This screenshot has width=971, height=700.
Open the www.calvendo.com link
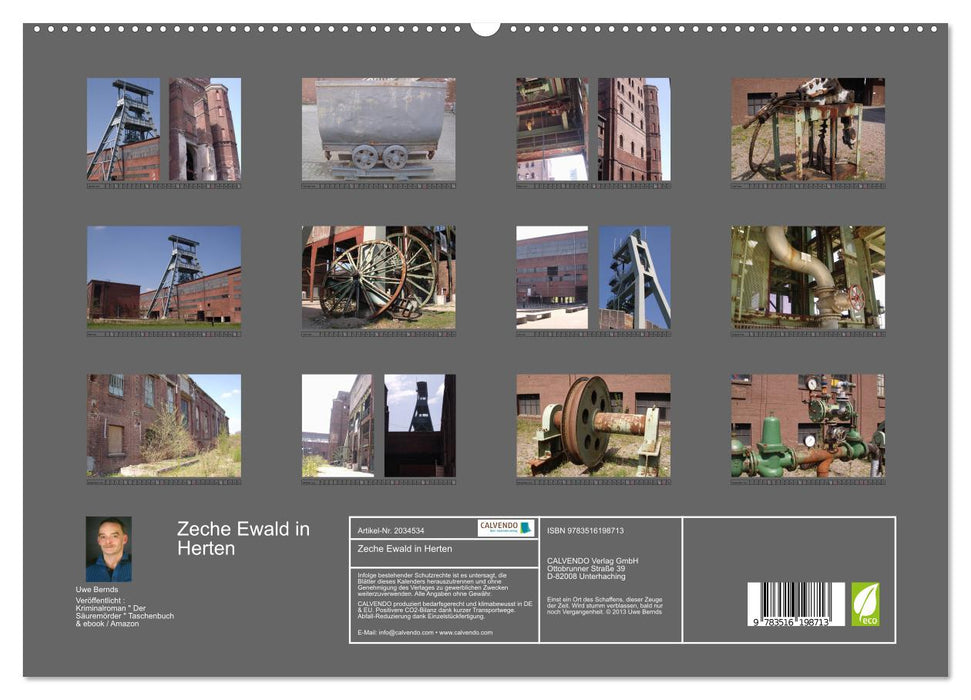(x=466, y=632)
